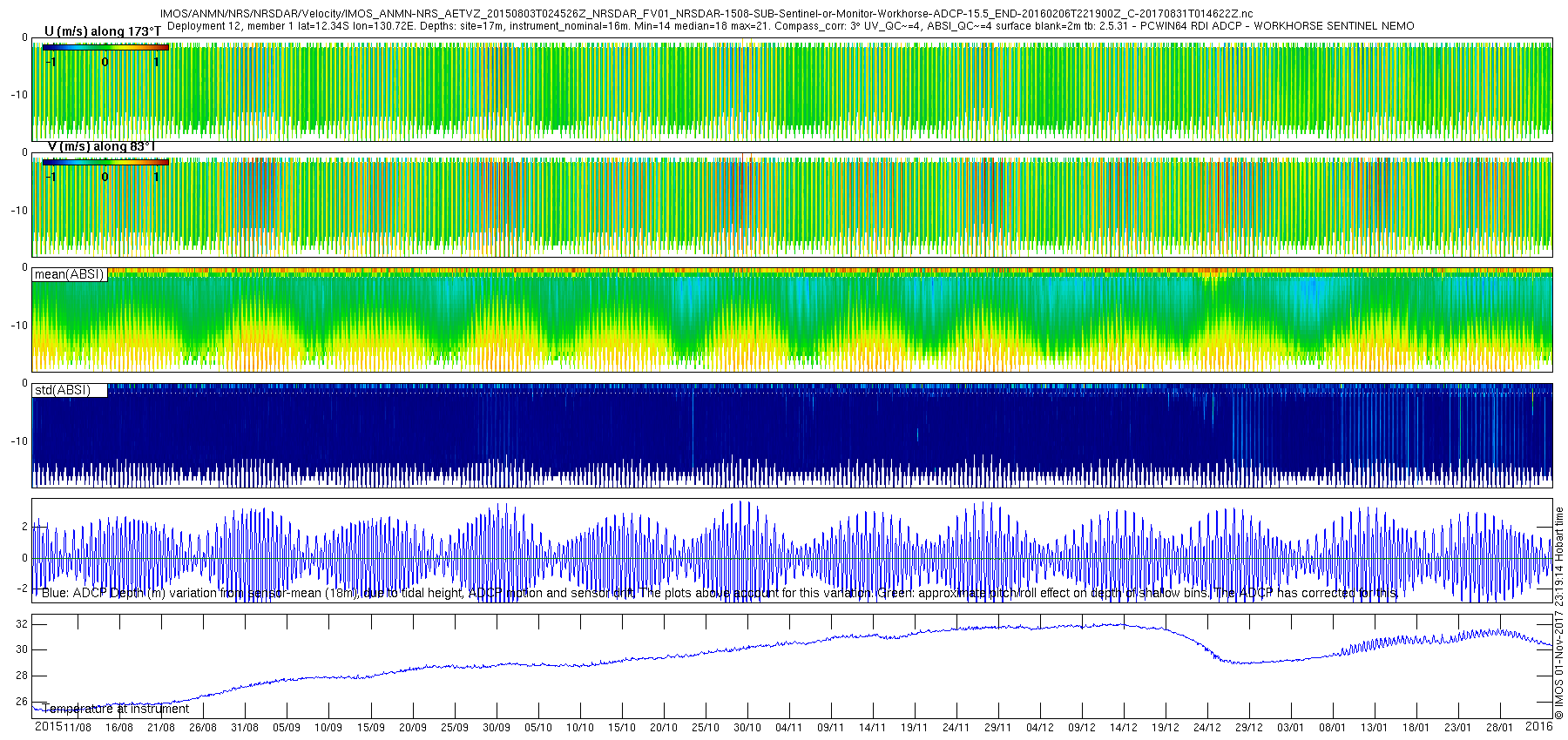This screenshot has width=1568, height=740.
Task: Click the '11/08' date tick label
Action: coord(77,728)
